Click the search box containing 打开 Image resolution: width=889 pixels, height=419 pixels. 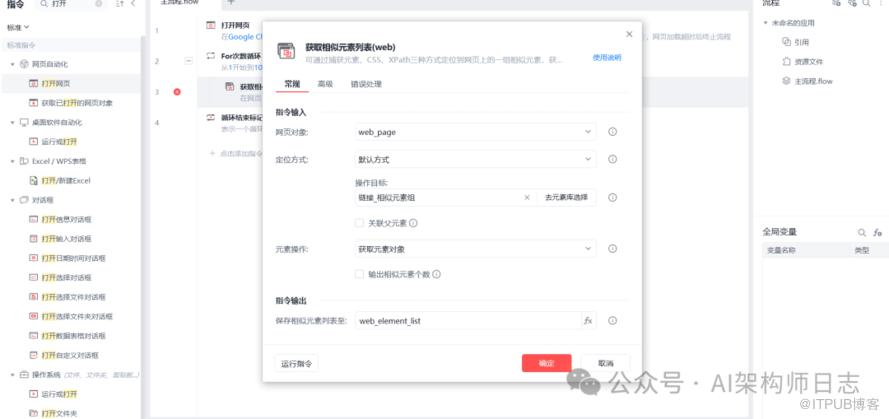pos(71,3)
